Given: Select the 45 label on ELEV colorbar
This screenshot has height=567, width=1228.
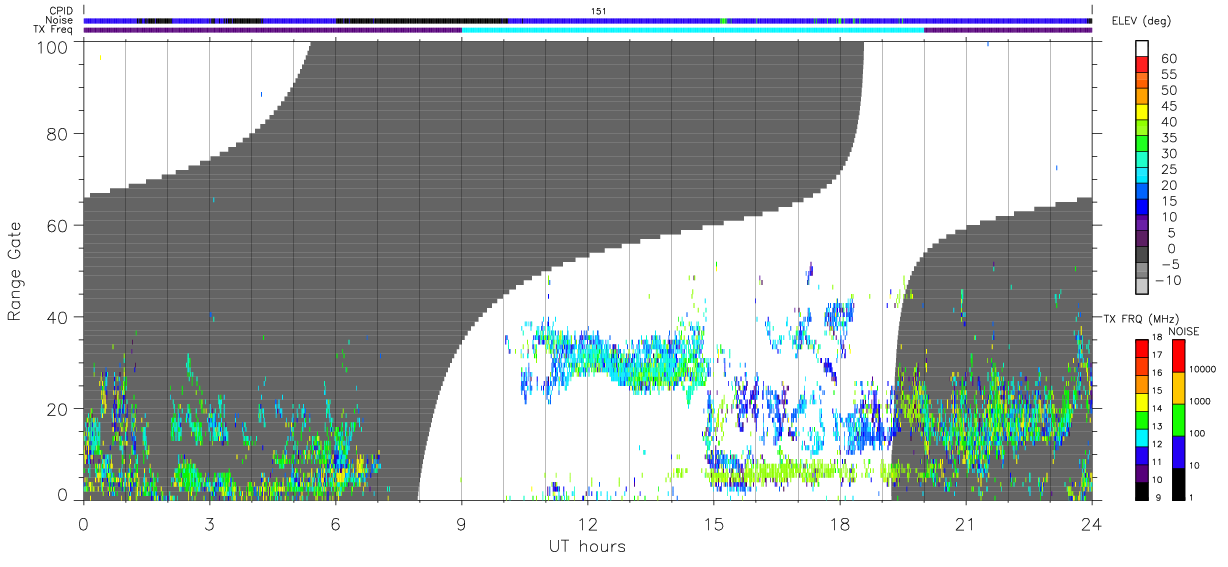Looking at the screenshot, I should 1168,106.
